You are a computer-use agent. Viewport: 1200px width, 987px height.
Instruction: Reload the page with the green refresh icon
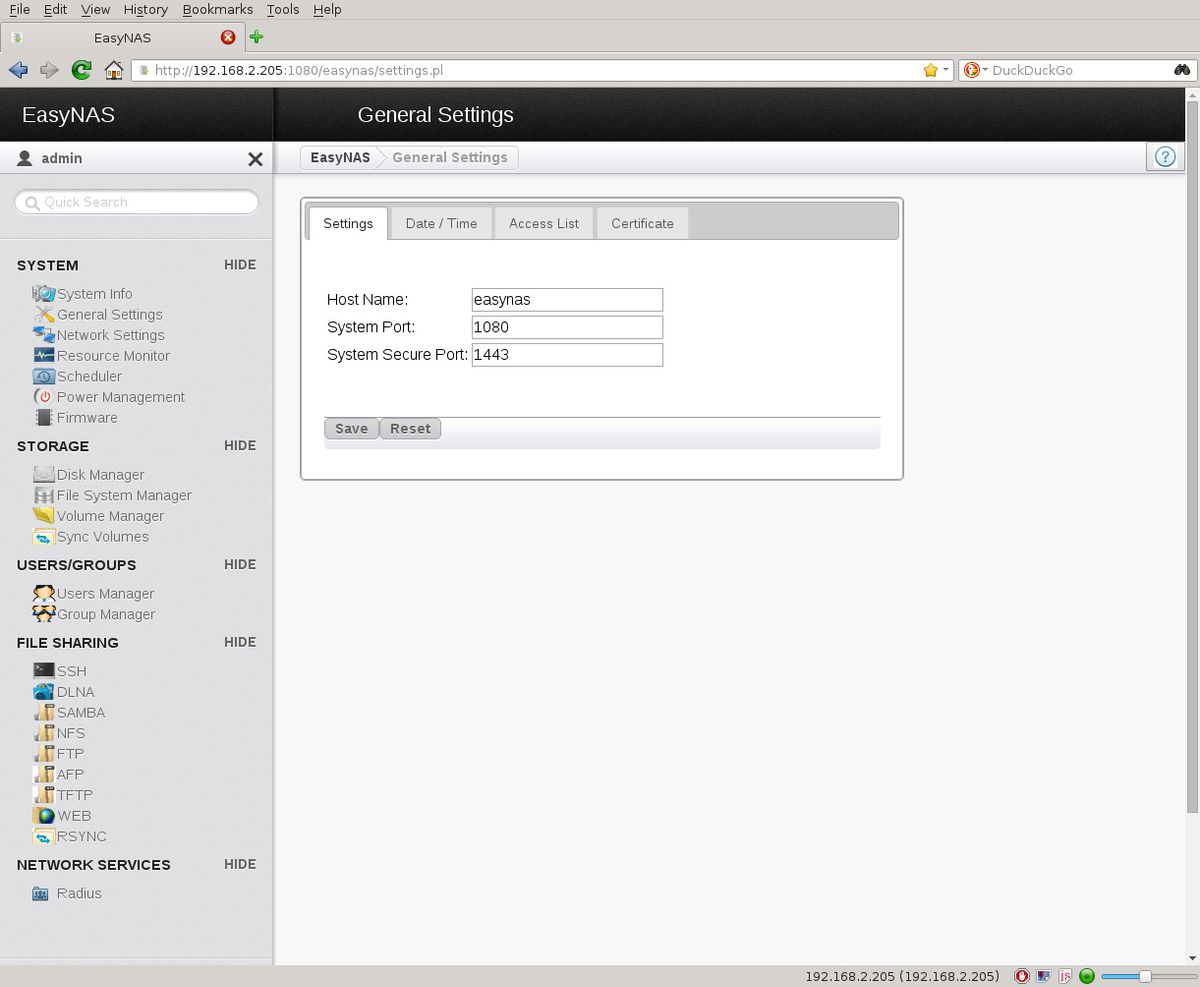coord(82,70)
